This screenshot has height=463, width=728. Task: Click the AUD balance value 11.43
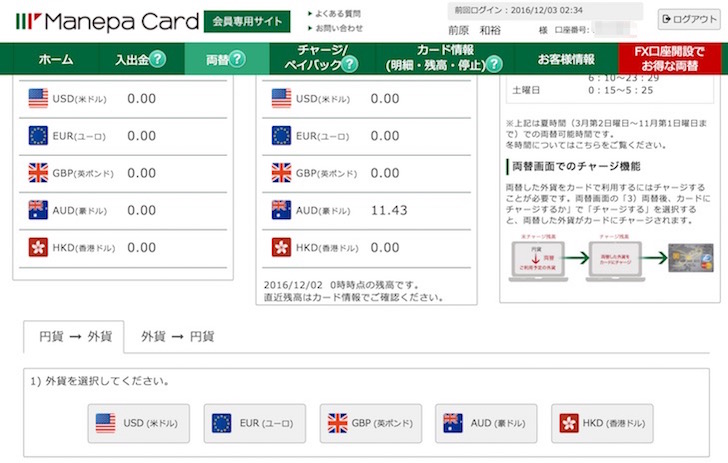tap(389, 210)
